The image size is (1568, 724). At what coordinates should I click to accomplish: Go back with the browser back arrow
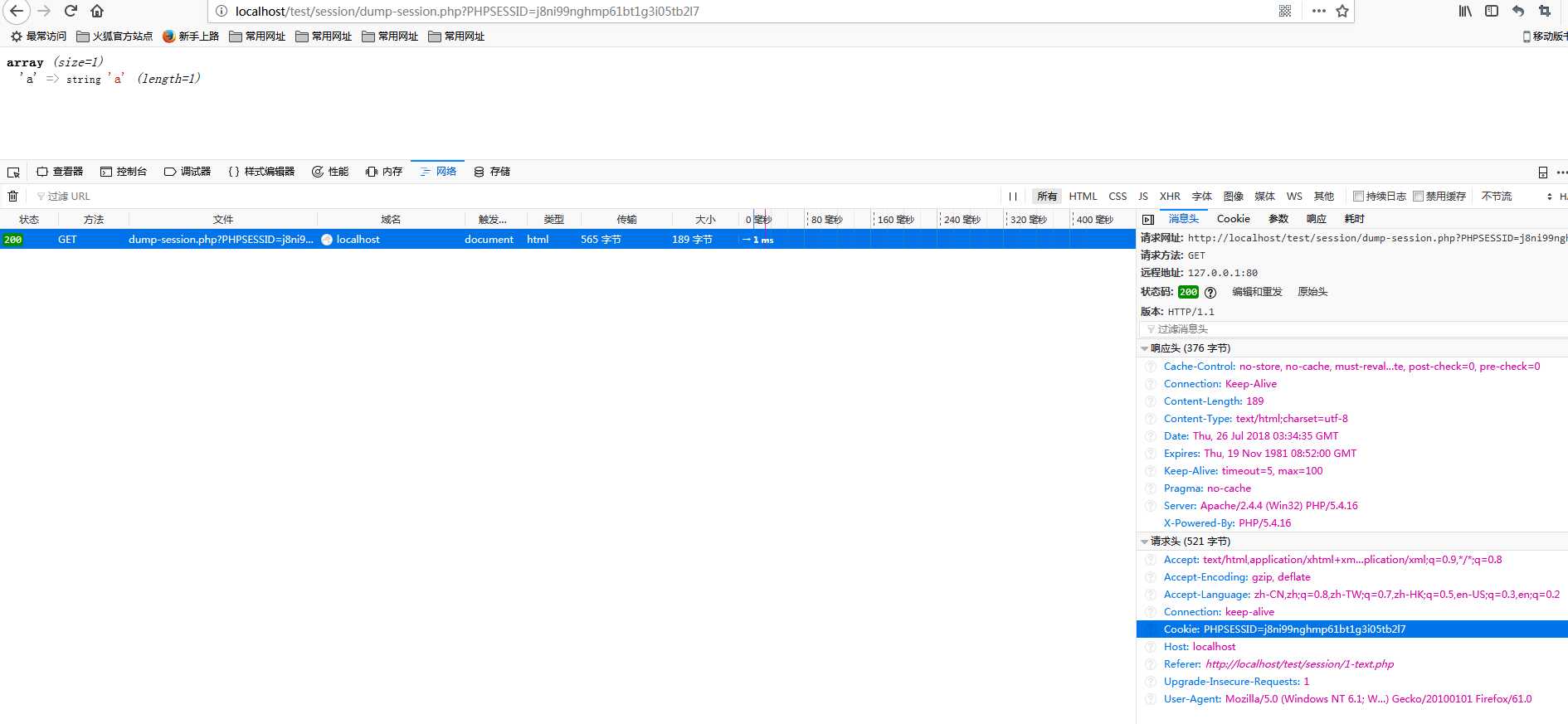coord(17,11)
